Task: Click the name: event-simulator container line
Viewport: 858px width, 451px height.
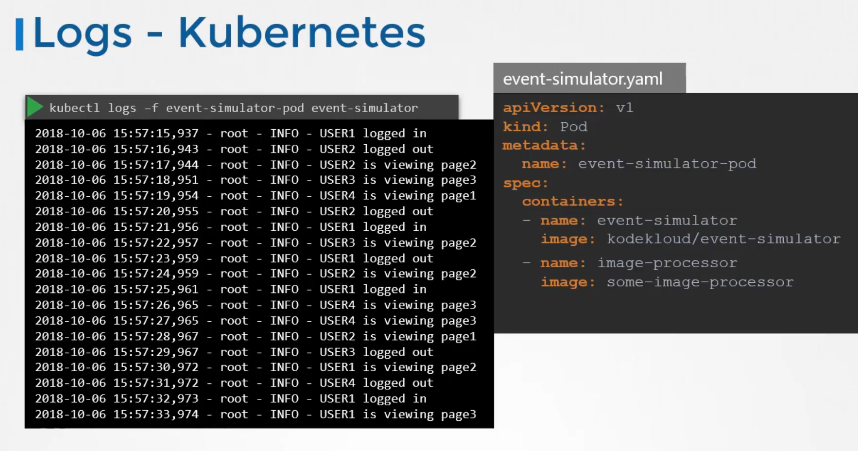Action: tap(629, 221)
